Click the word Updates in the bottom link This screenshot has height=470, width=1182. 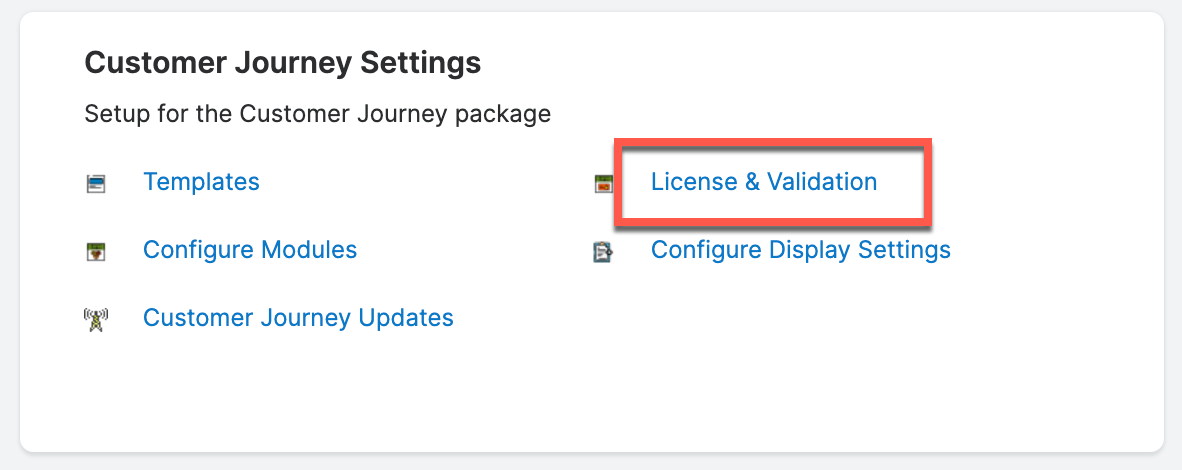pos(407,318)
